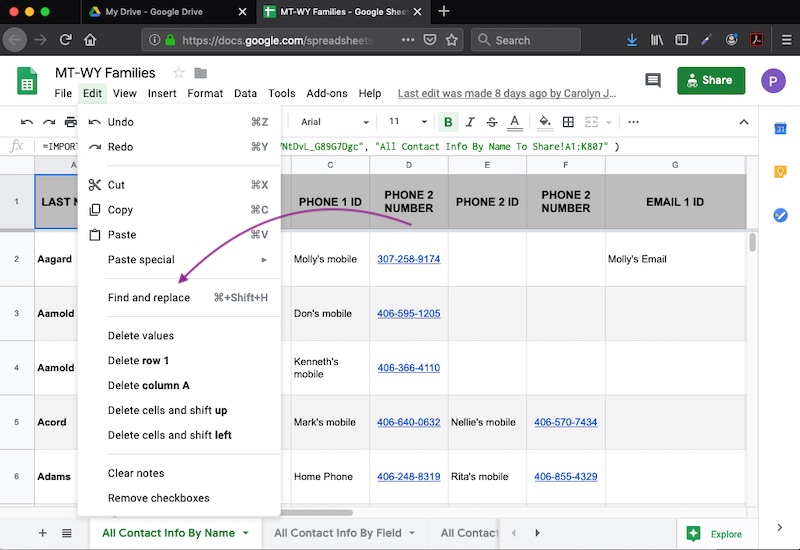
Task: Collapse the menus with up chevron
Action: [744, 122]
